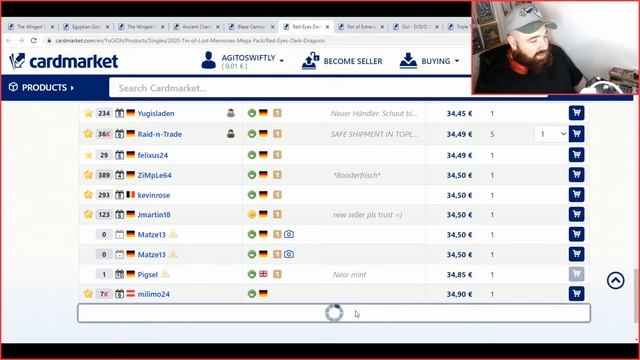
Task: Open photo camera icon in second Matze13 row
Action: tap(289, 254)
